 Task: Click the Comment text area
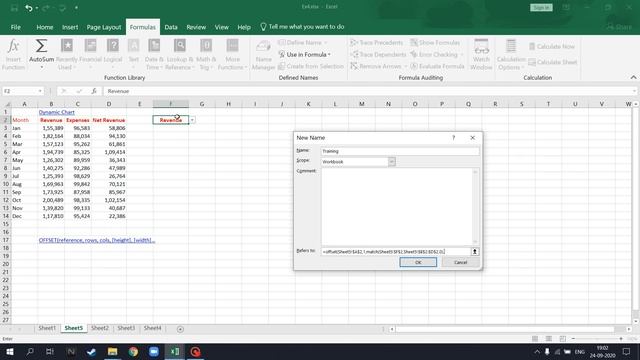pos(397,207)
